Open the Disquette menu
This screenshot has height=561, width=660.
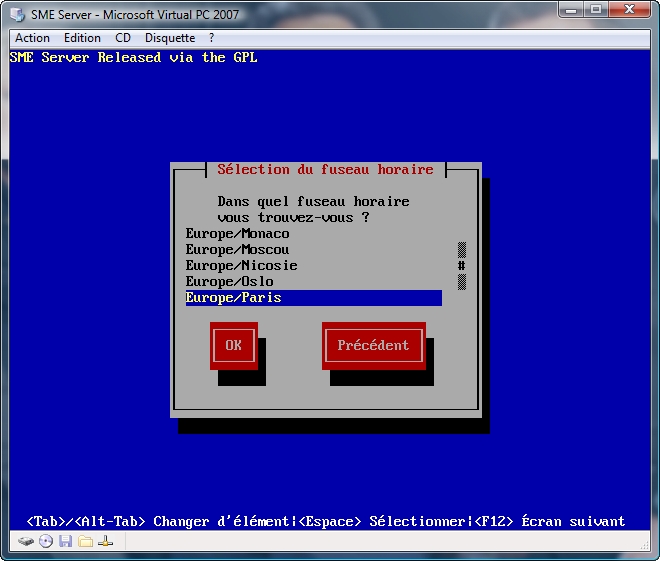170,38
